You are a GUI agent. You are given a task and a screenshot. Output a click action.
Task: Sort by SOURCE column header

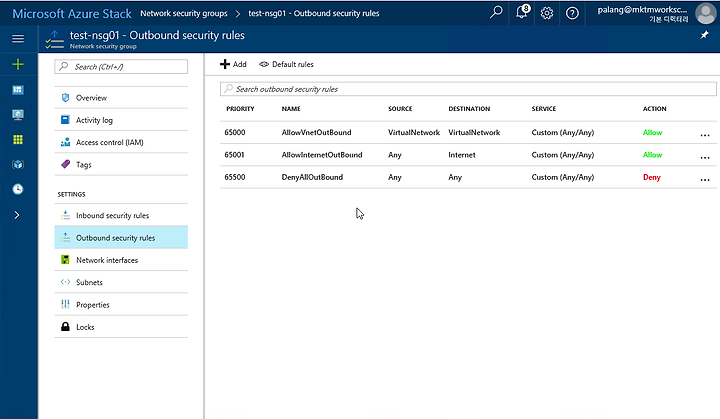pos(400,109)
